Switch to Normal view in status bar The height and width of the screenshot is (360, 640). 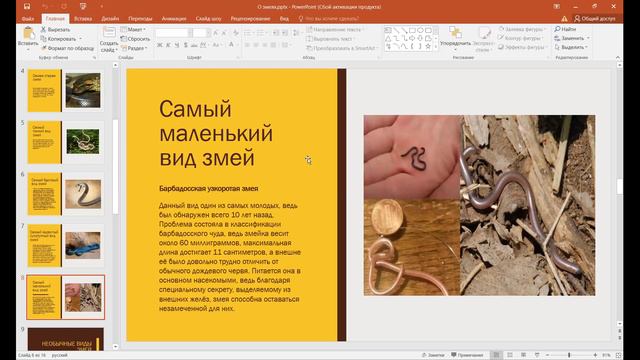coord(496,355)
